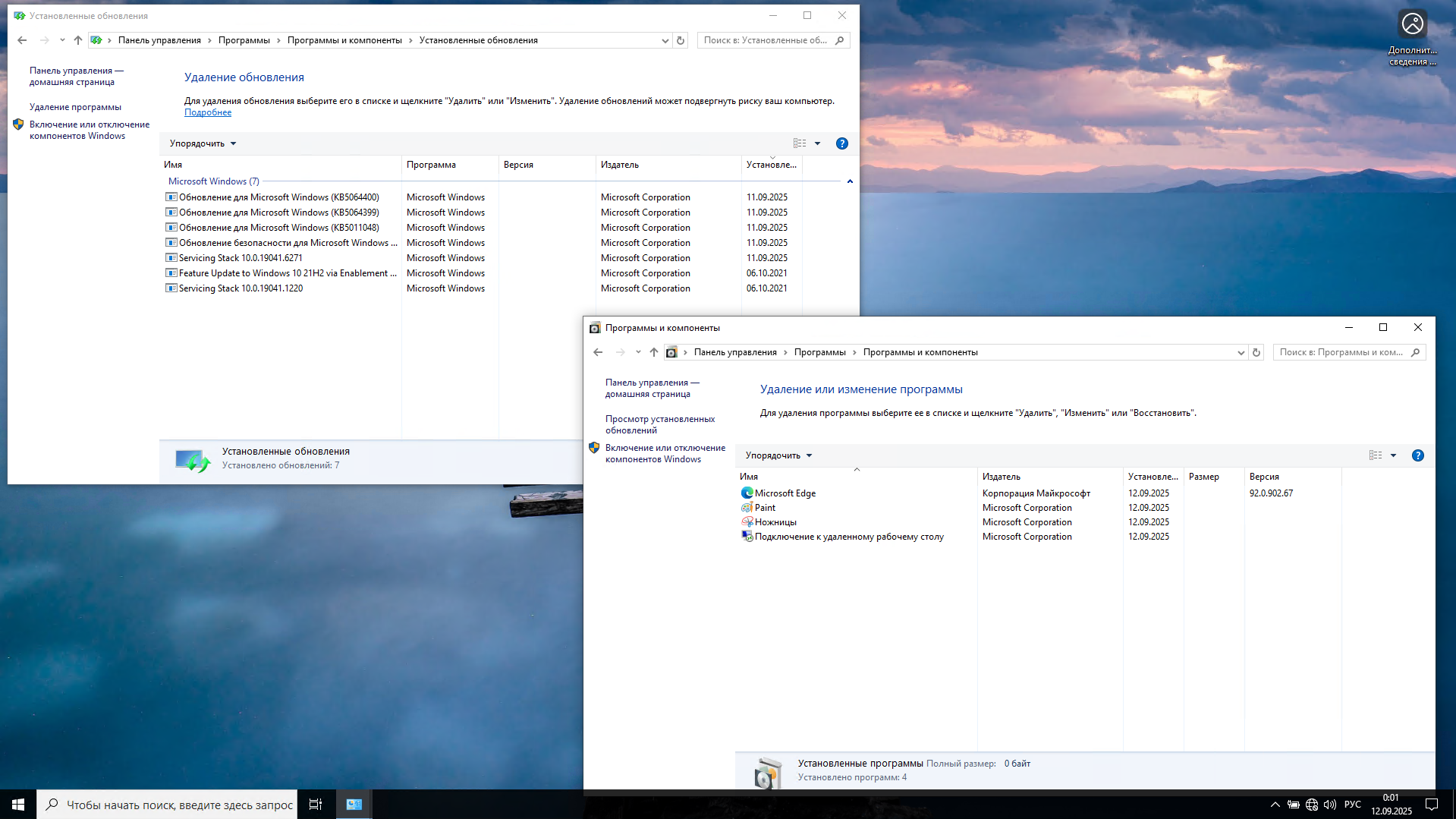
Task: Click Программы breadcrumb in Installed Updates window
Action: (x=244, y=40)
